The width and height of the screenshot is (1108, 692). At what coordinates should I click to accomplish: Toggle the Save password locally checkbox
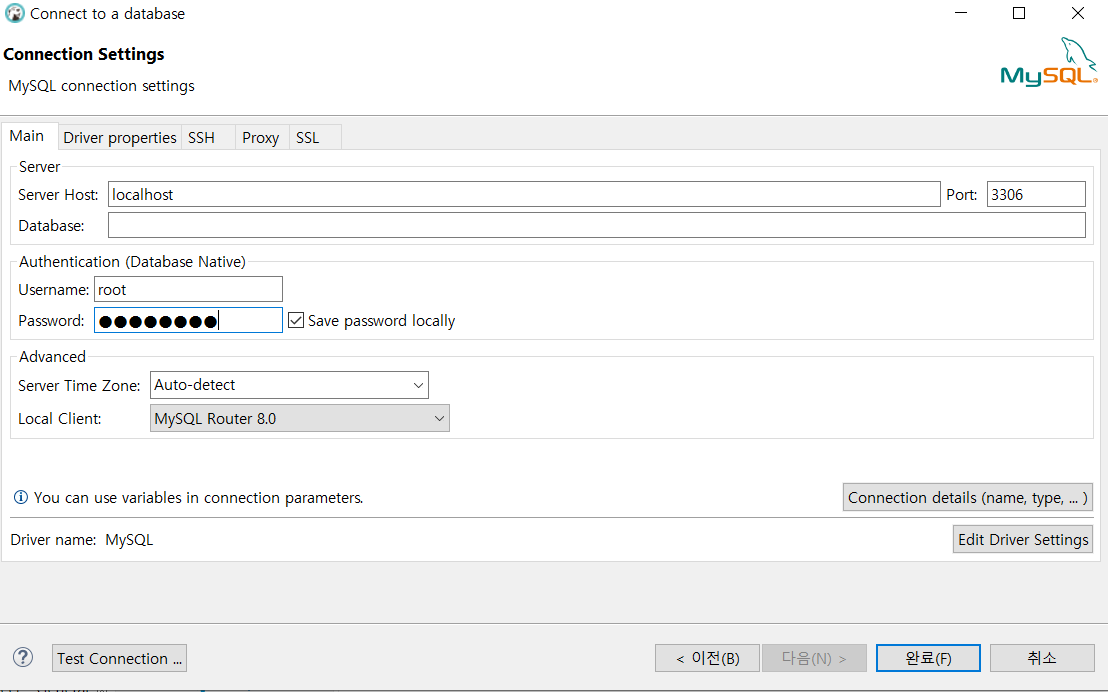pyautogui.click(x=296, y=320)
